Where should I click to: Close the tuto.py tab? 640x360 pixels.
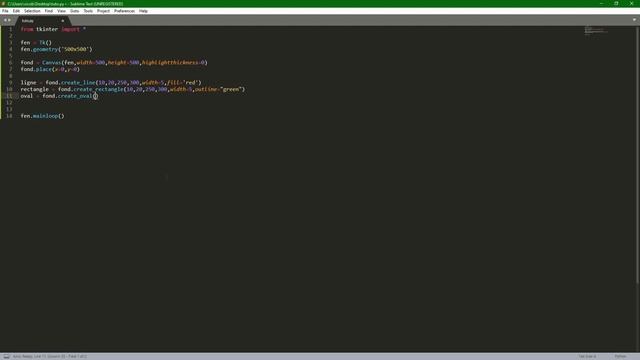click(63, 20)
